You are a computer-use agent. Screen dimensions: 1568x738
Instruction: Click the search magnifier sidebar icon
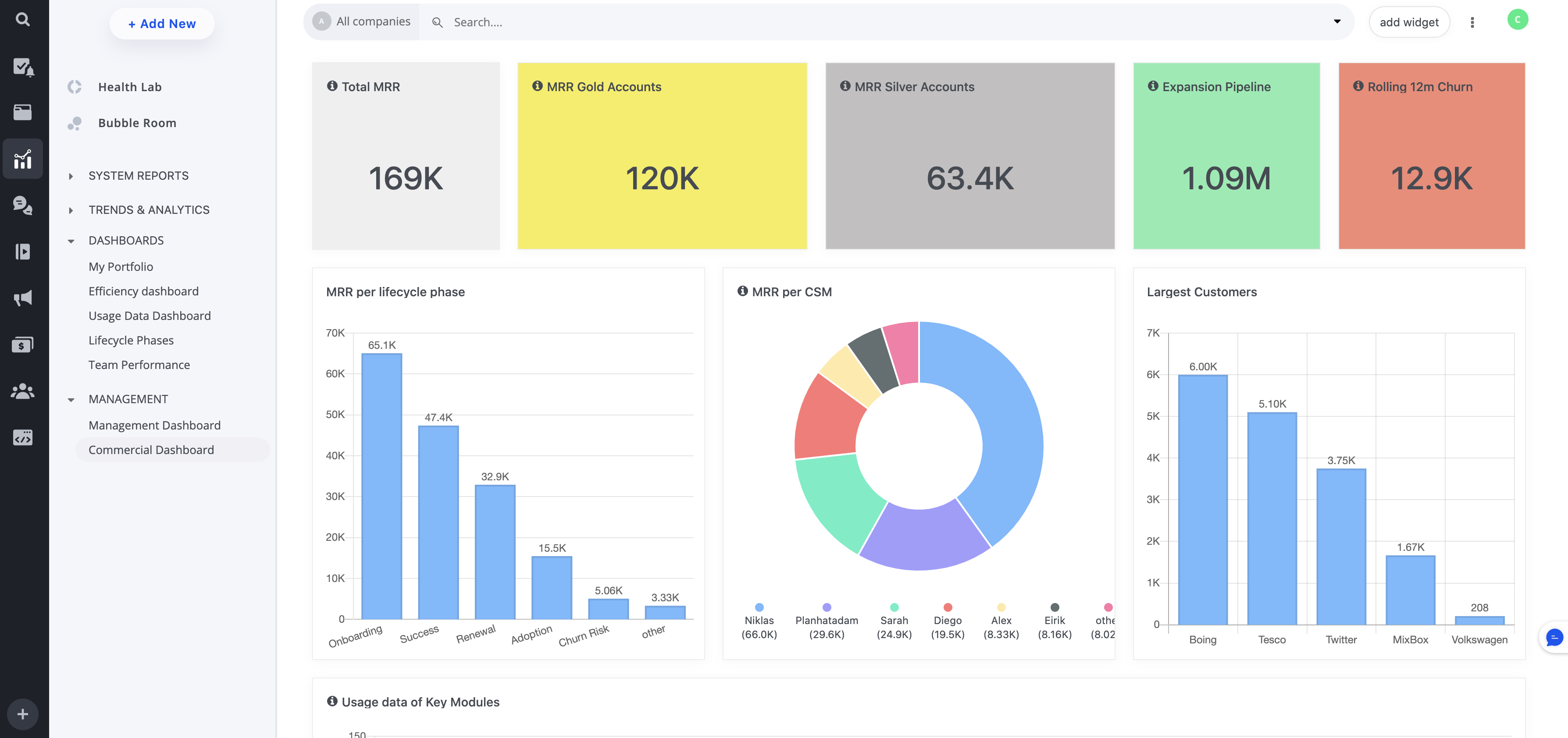(22, 19)
